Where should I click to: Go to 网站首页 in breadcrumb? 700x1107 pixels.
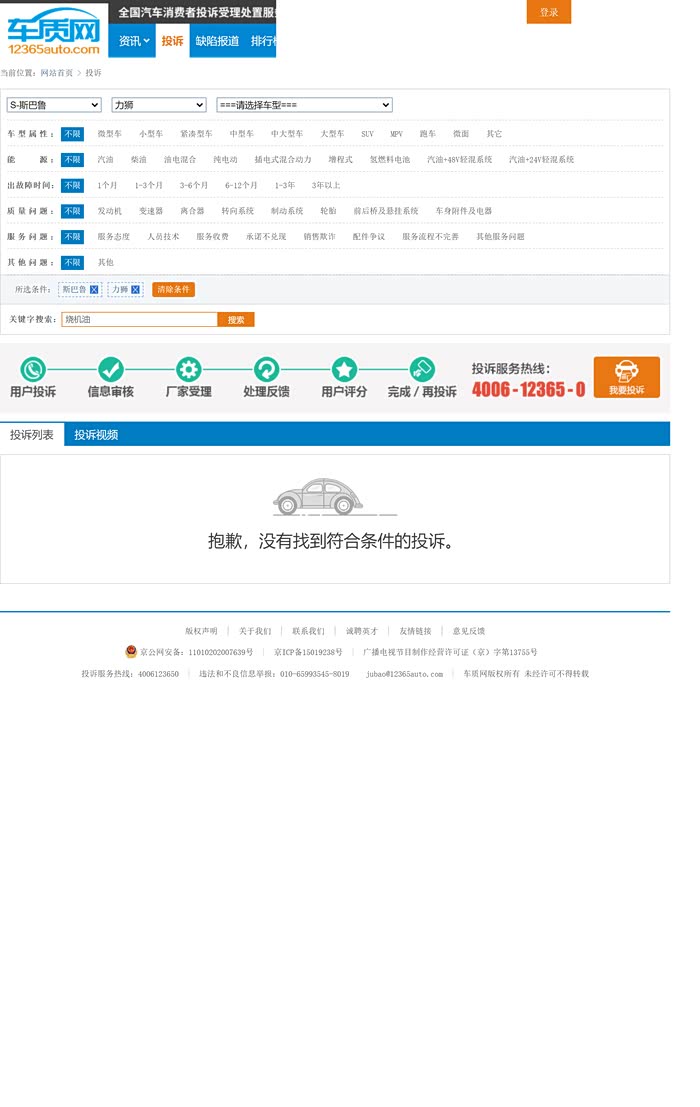pyautogui.click(x=56, y=73)
